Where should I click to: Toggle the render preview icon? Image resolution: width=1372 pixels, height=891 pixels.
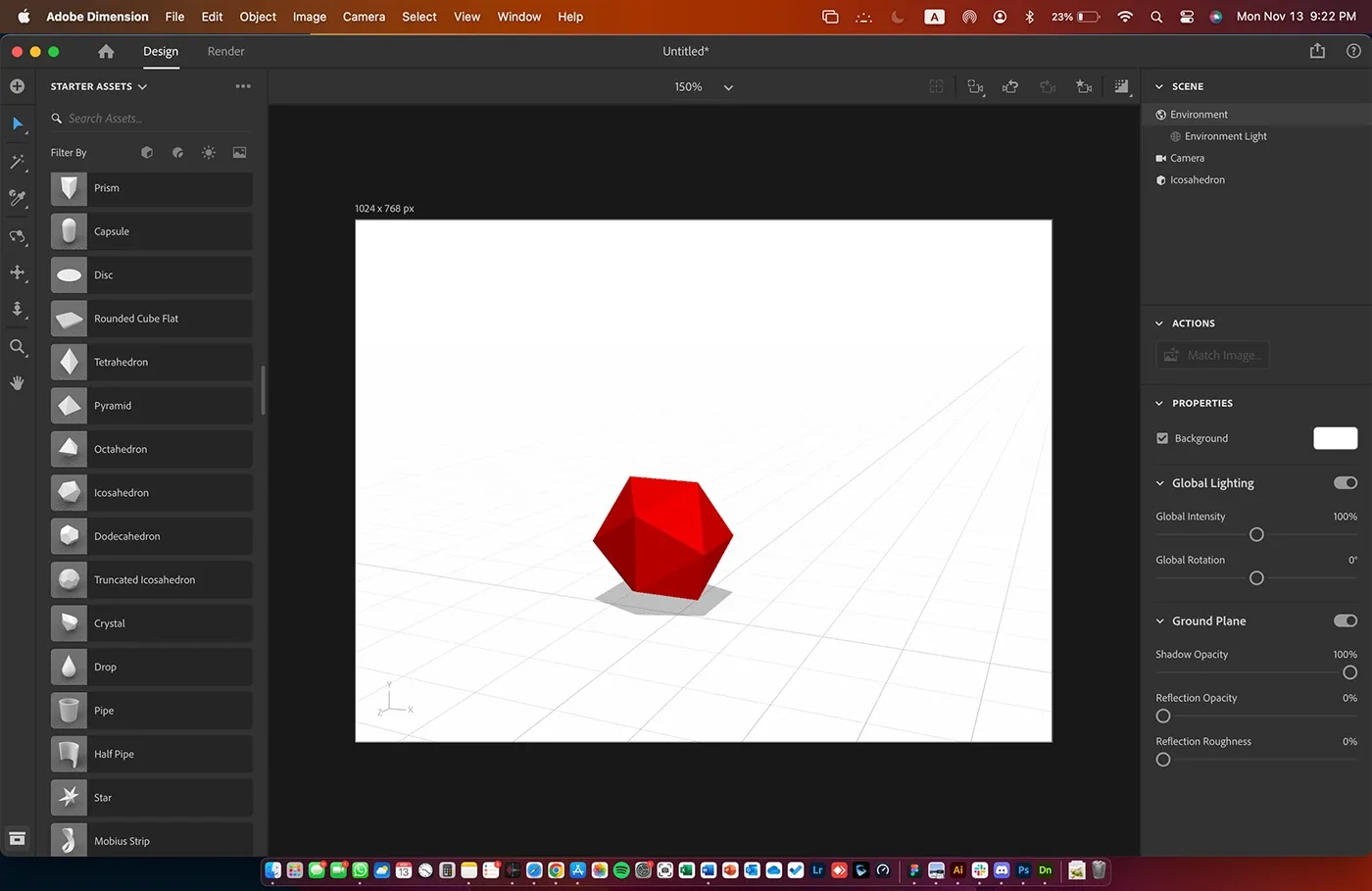tap(1121, 87)
